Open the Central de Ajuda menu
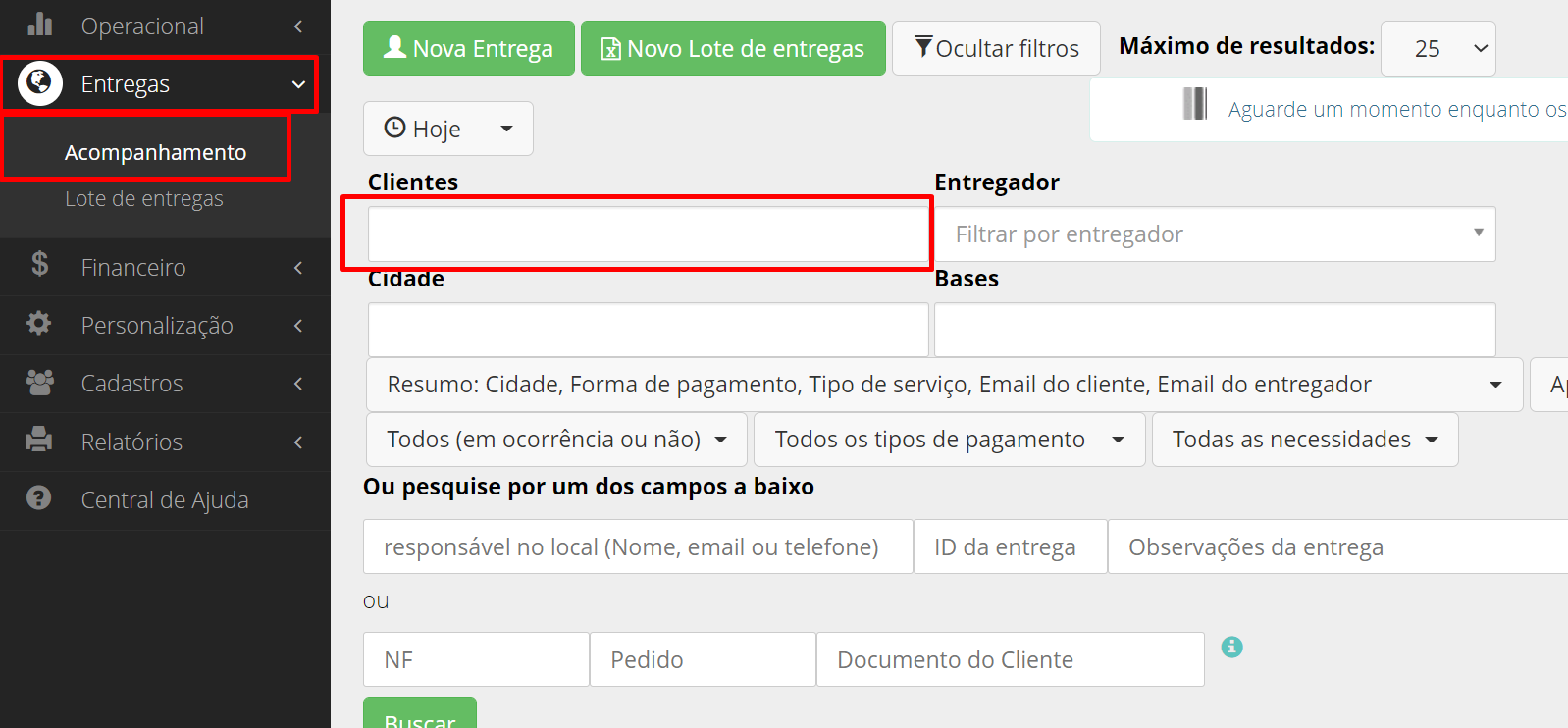The width and height of the screenshot is (1568, 728). click(165, 500)
